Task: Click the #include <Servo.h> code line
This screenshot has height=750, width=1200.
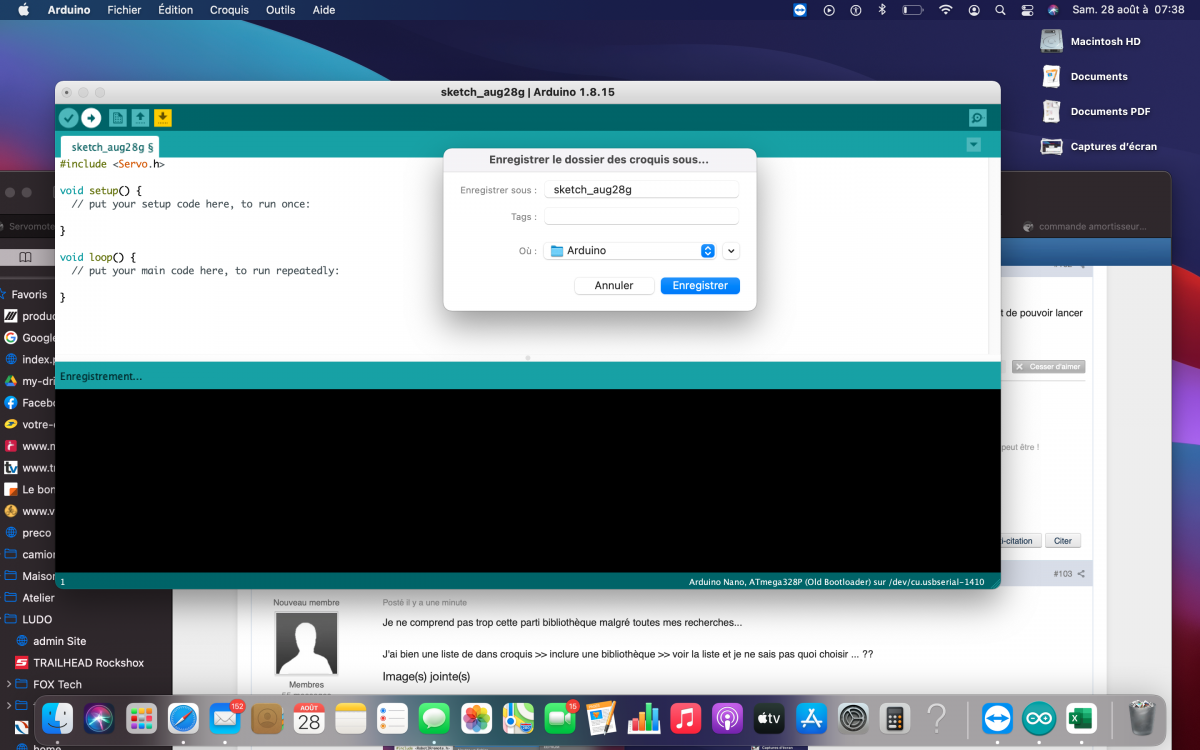Action: click(x=112, y=164)
